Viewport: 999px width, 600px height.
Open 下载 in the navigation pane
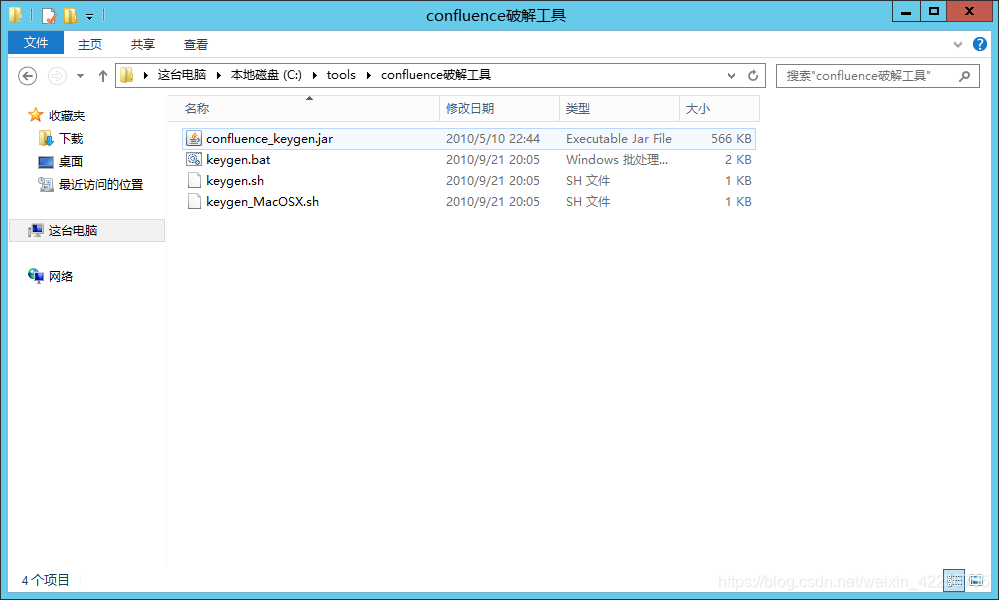[x=71, y=138]
